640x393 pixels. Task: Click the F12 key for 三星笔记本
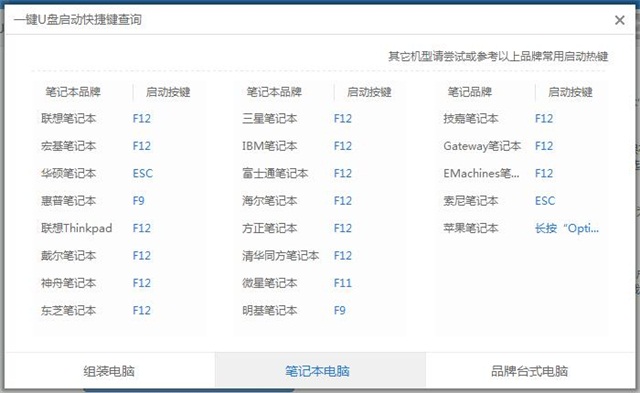[342, 118]
